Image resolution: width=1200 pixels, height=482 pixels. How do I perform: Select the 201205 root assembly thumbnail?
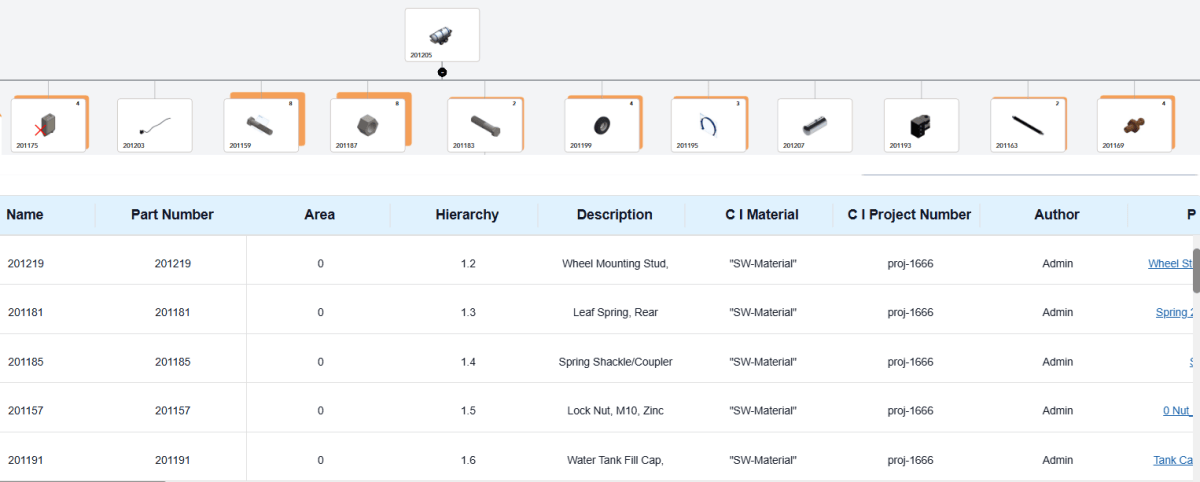pyautogui.click(x=442, y=35)
